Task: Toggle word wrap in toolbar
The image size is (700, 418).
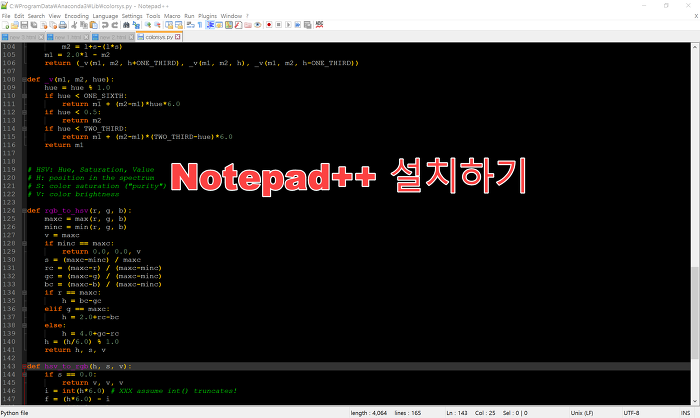Action: coord(190,25)
